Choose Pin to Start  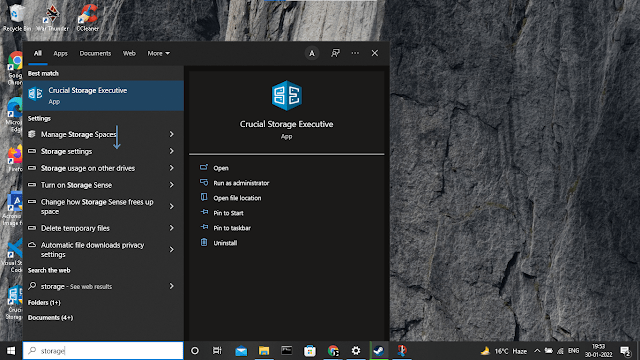click(222, 213)
